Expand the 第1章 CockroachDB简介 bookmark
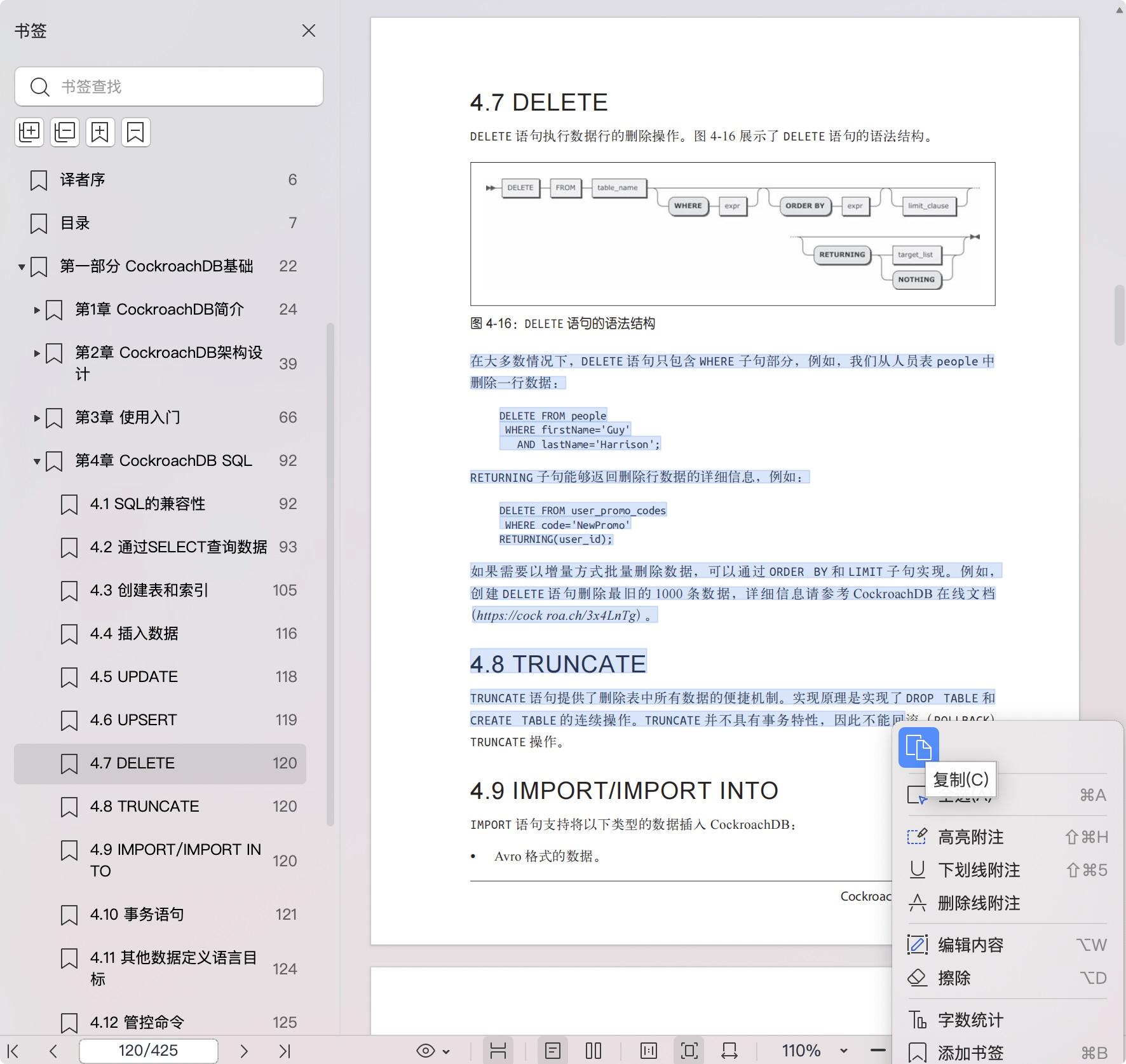Screen dimensions: 1126x1064 click(x=36, y=309)
